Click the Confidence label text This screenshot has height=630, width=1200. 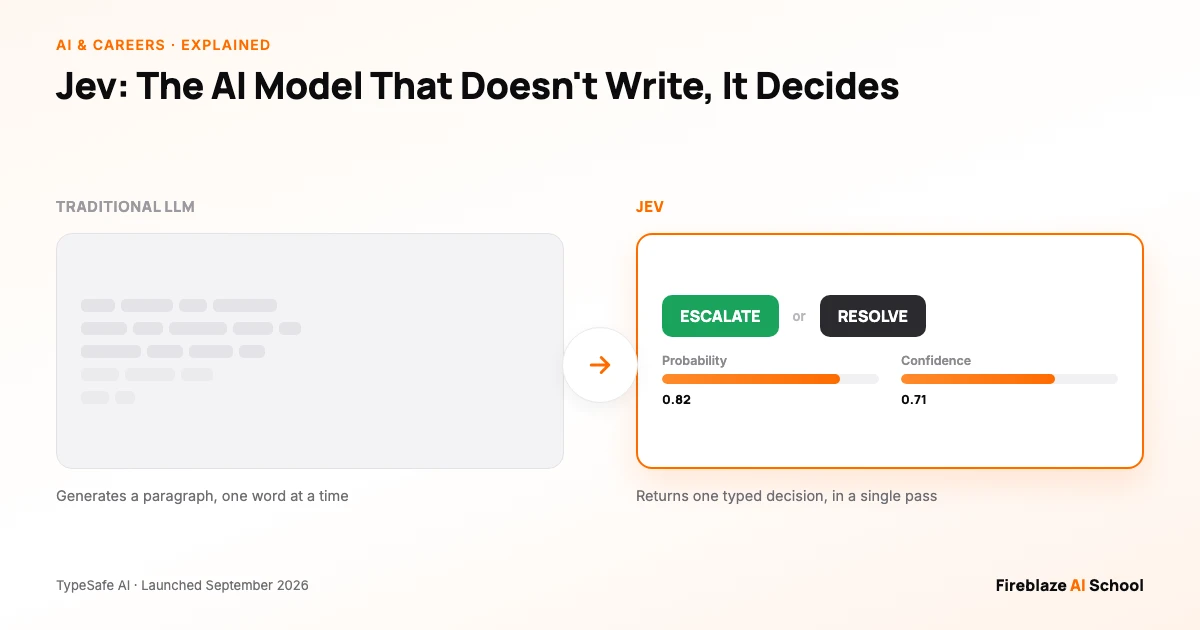pyautogui.click(x=936, y=360)
